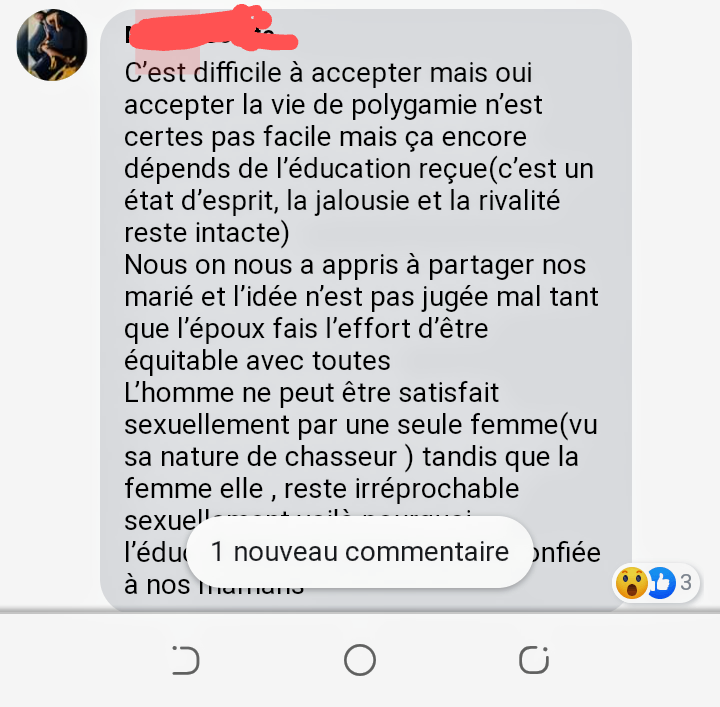
Task: Open the reaction count showing 3
Action: pos(686,583)
